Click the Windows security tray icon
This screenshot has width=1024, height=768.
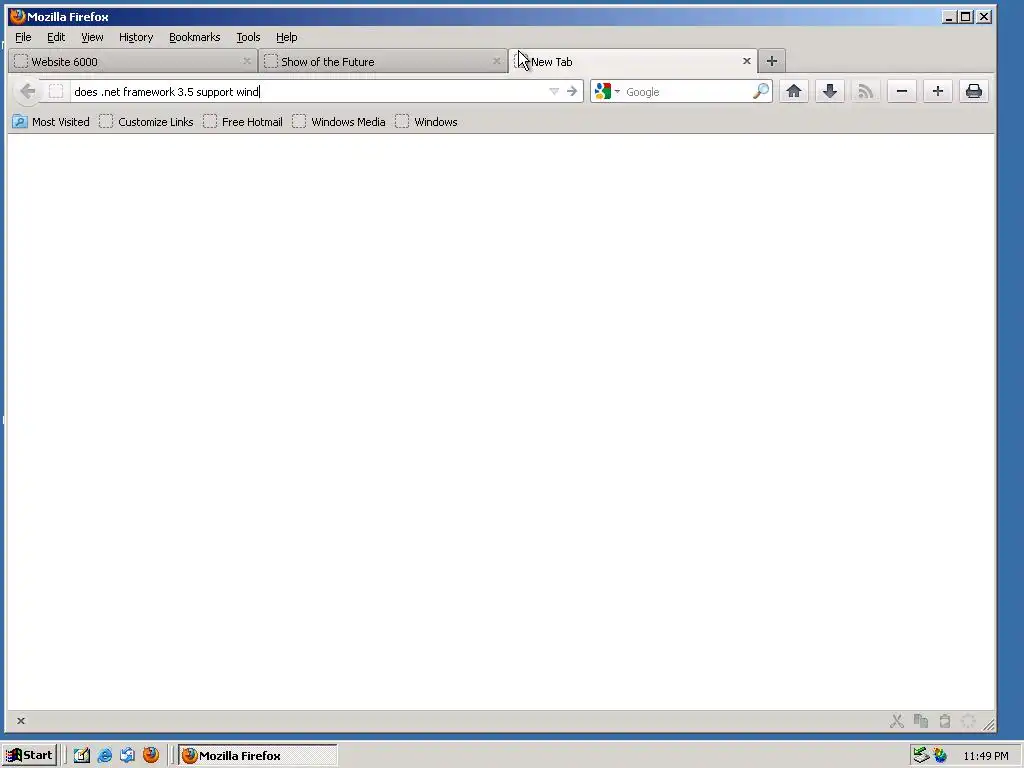pos(940,756)
